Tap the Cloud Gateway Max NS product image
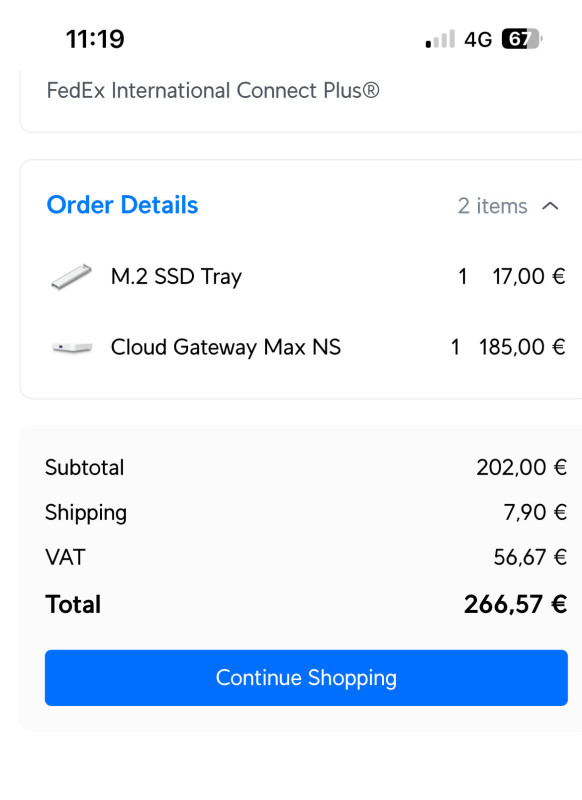 pos(72,347)
